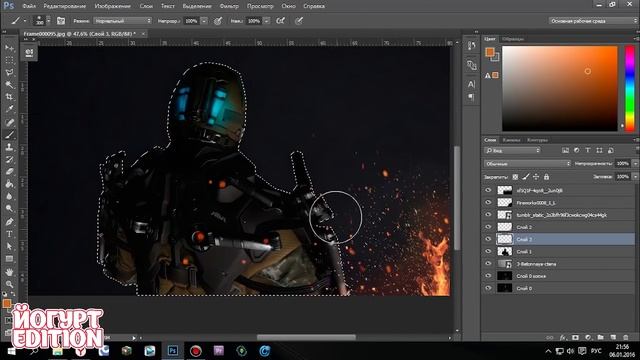Open the Выделение menu

[197, 6]
